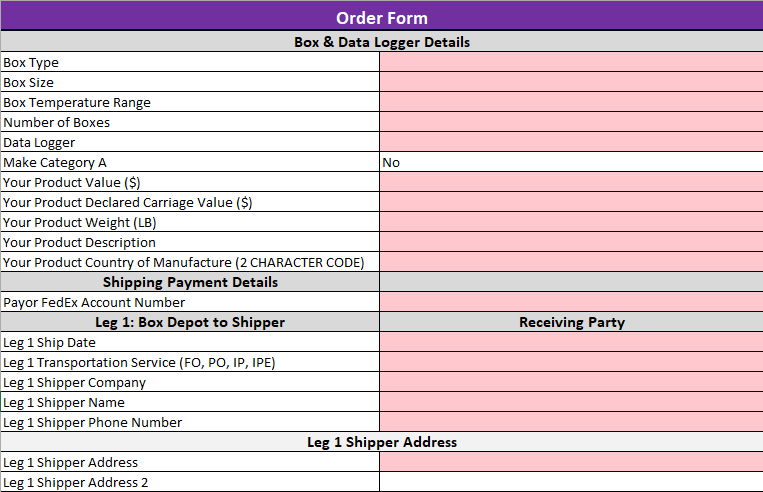Select the Data Logger input cell
Screen dimensions: 763x492
(x=570, y=142)
